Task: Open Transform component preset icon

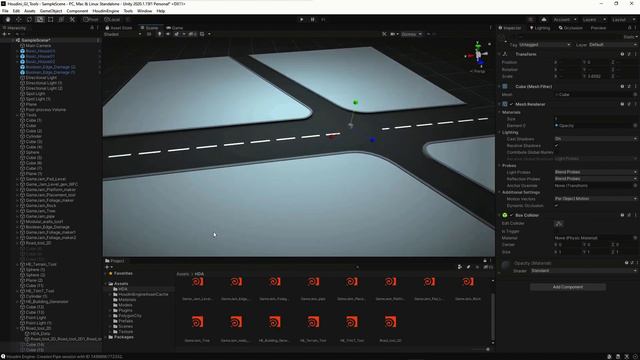Action: 629,54
